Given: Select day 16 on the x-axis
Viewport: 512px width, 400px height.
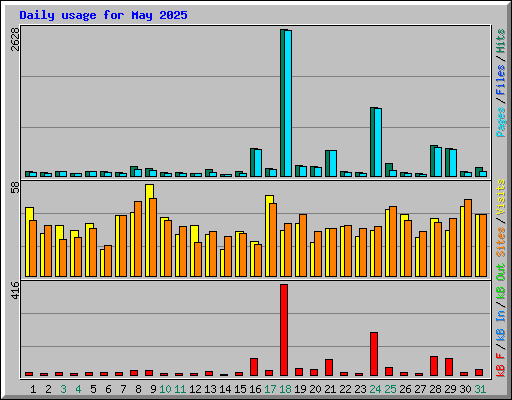Looking at the screenshot, I should pos(255,389).
